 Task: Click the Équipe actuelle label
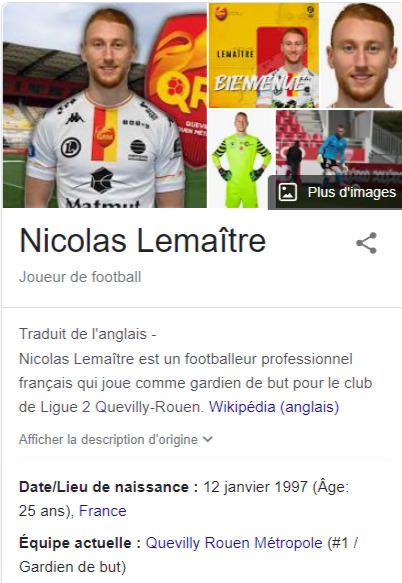[80, 543]
